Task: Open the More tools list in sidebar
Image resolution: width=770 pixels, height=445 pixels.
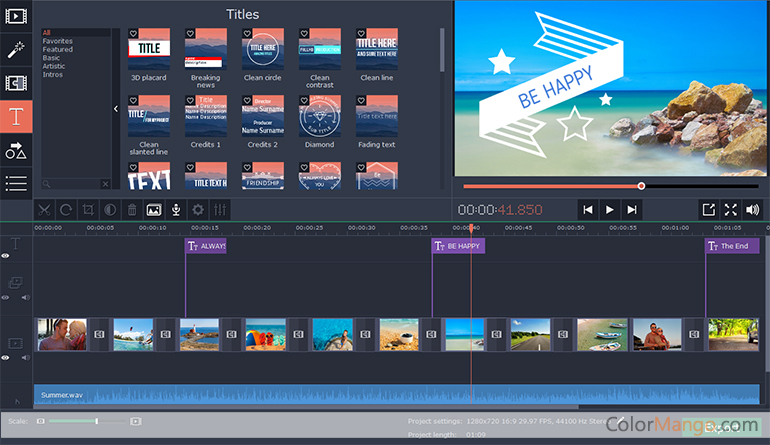Action: 16,183
